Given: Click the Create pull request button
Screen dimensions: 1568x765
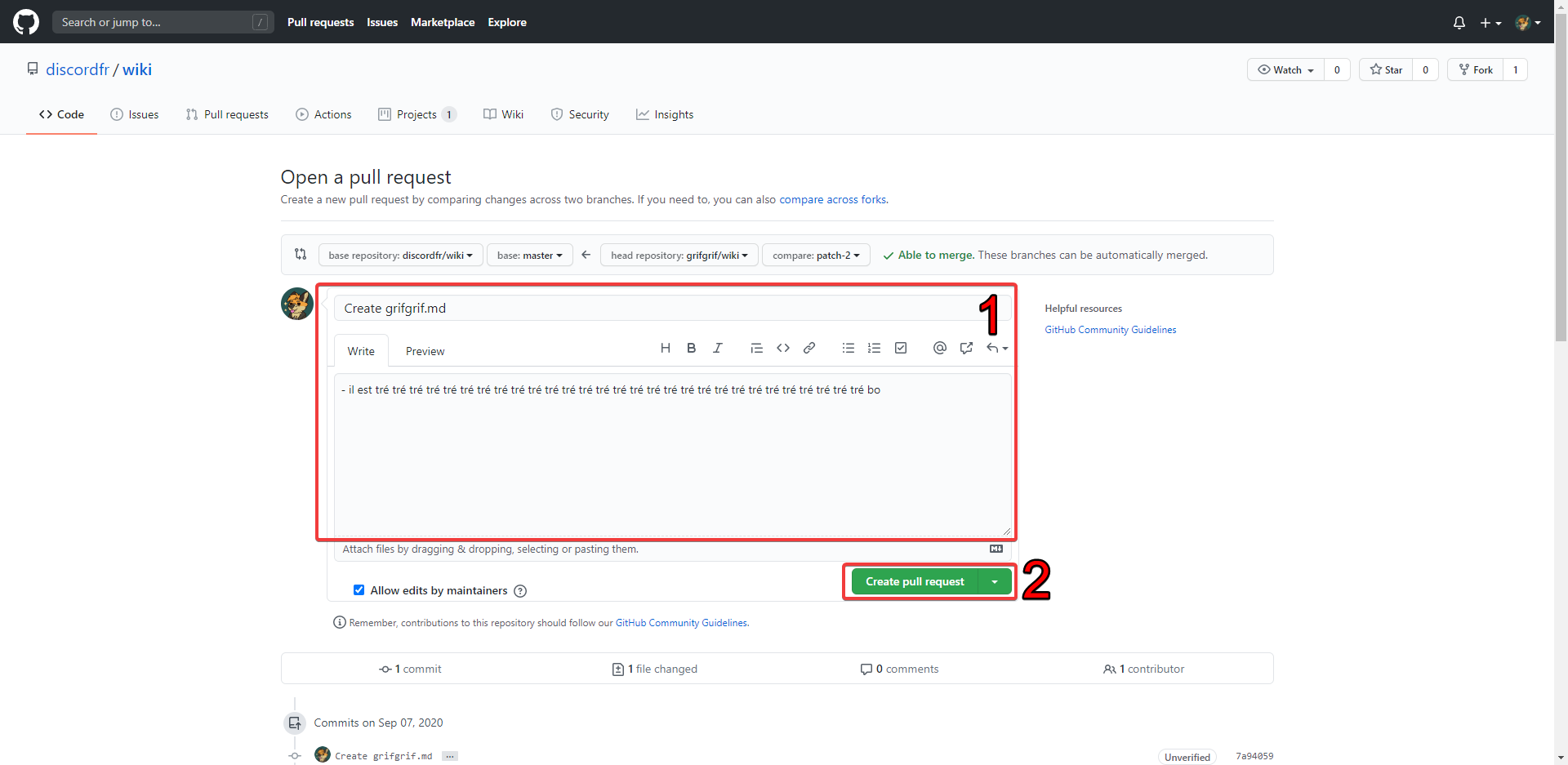Looking at the screenshot, I should (x=915, y=581).
